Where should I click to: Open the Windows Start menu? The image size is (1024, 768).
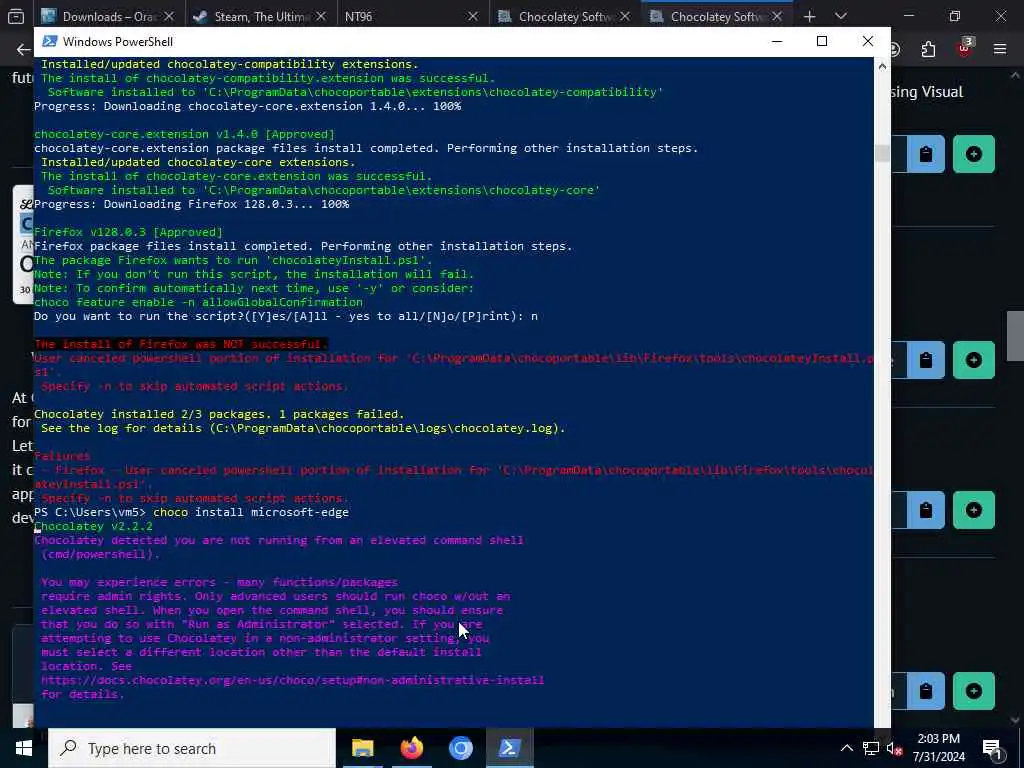(x=24, y=748)
